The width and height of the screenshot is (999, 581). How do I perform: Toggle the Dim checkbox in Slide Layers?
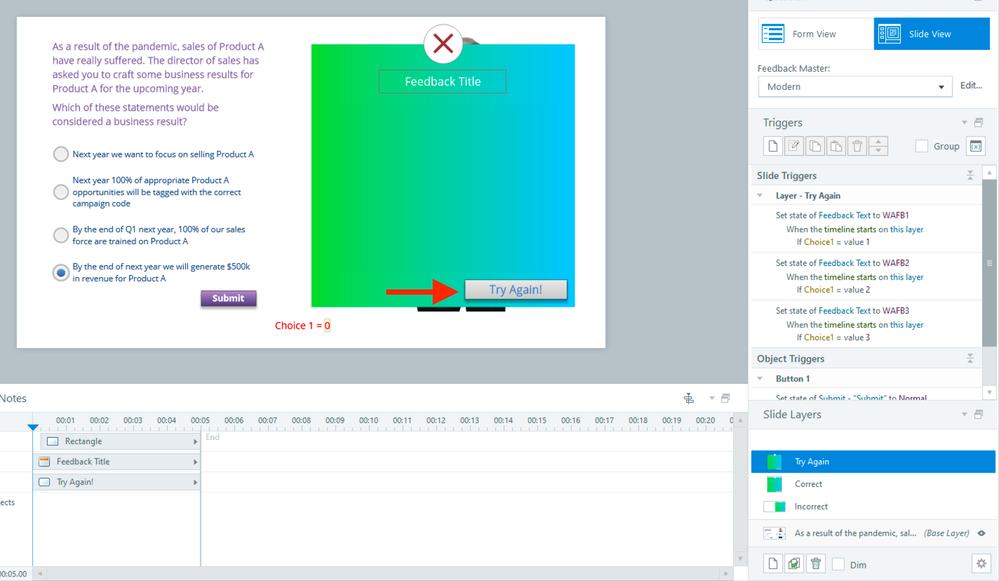838,564
